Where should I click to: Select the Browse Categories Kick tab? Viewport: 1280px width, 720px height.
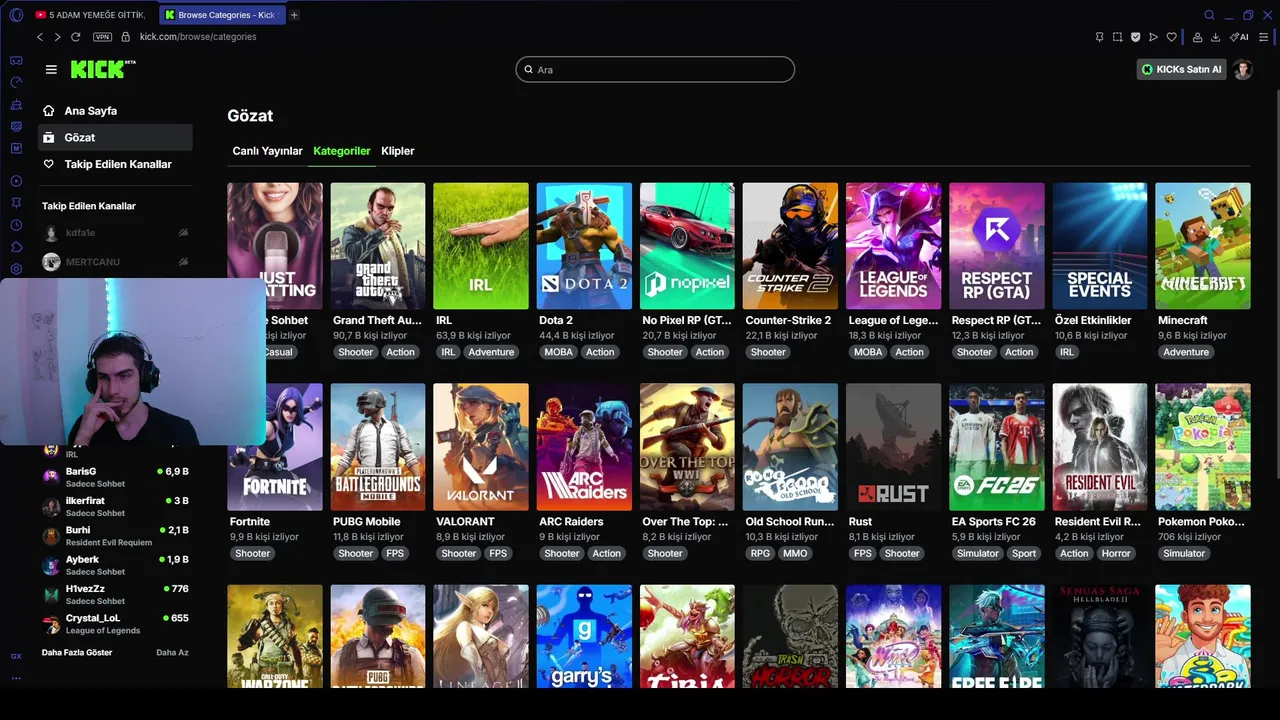click(222, 15)
